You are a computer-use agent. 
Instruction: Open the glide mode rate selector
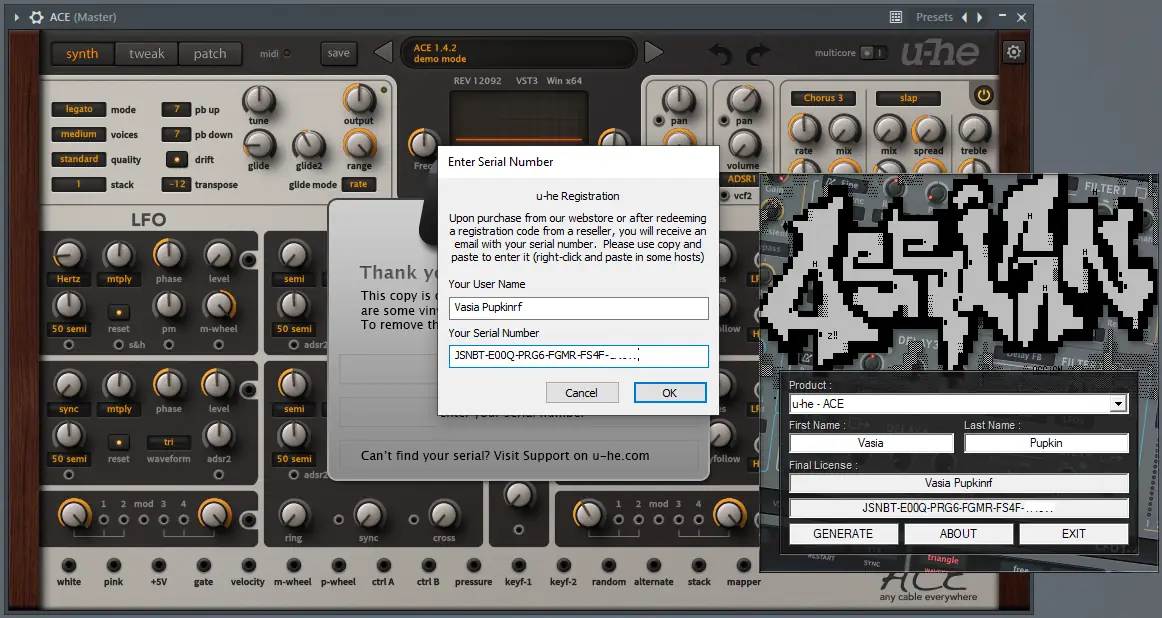tap(358, 185)
